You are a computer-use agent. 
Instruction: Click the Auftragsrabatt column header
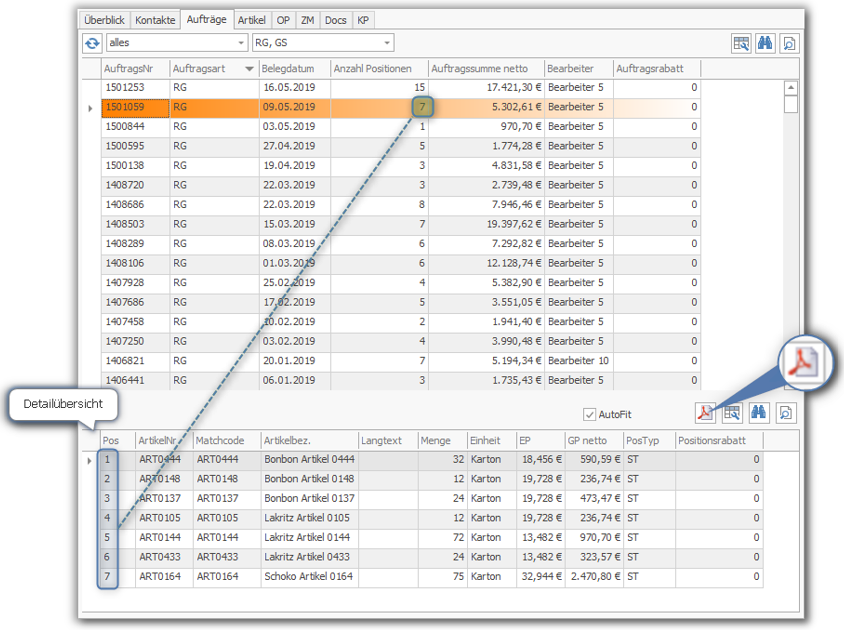coord(657,69)
